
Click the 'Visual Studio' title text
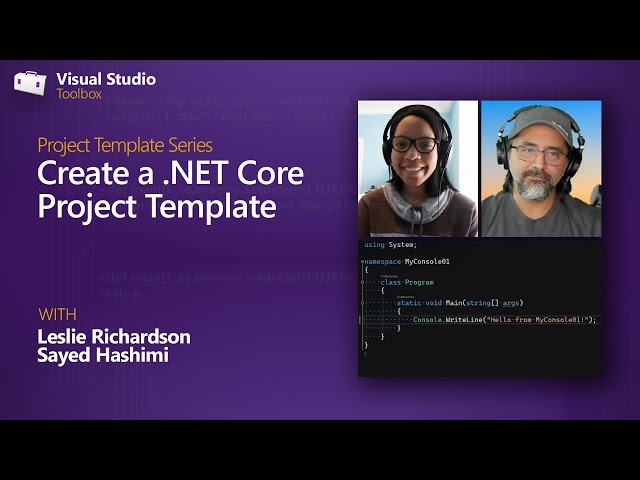pyautogui.click(x=106, y=79)
